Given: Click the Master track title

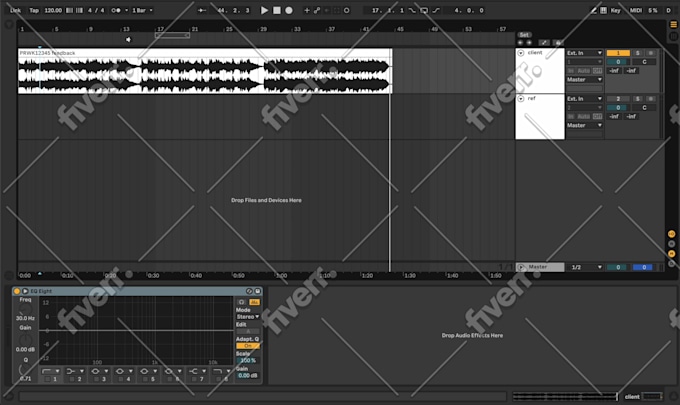Looking at the screenshot, I should [x=538, y=267].
